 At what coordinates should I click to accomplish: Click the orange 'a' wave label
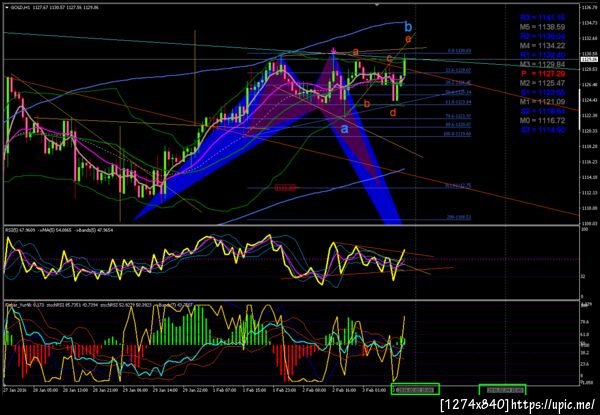(x=355, y=51)
